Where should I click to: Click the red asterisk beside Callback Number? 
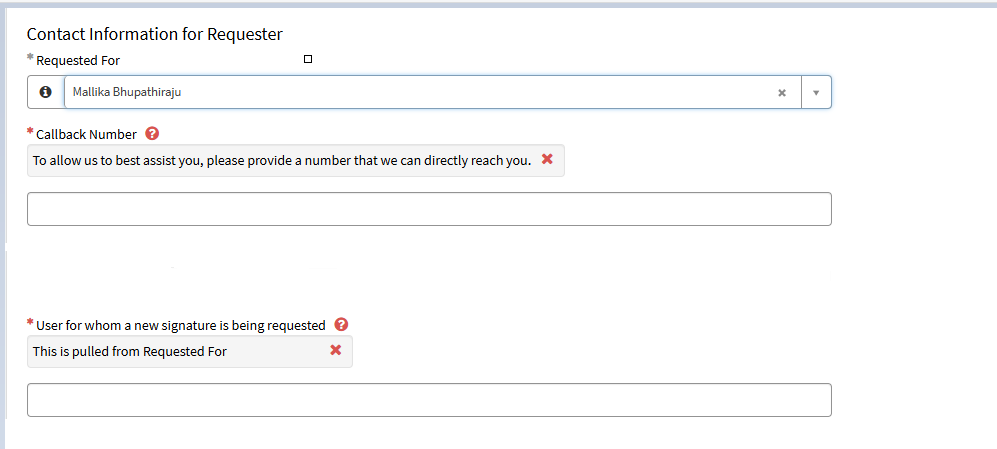30,132
